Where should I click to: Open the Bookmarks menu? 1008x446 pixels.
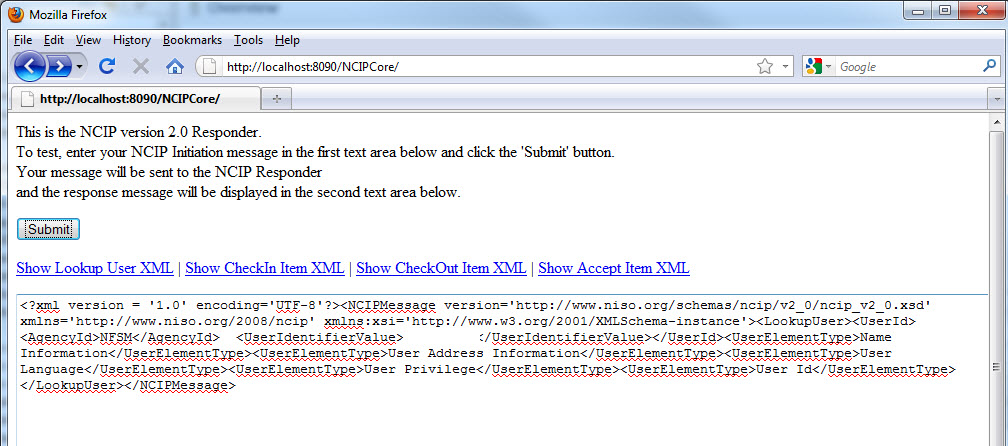click(192, 40)
